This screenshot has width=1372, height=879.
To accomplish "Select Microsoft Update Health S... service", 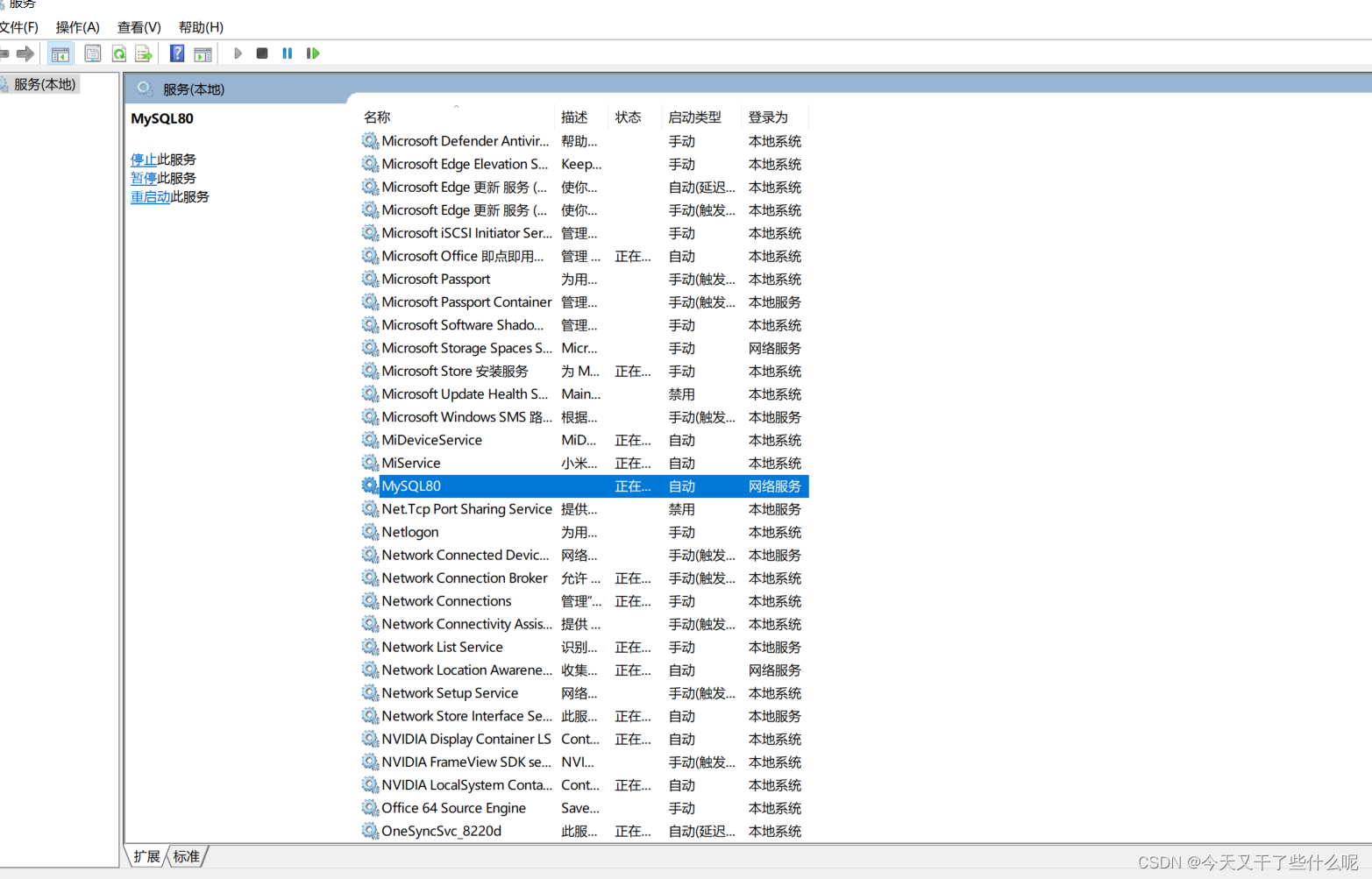I will click(465, 393).
